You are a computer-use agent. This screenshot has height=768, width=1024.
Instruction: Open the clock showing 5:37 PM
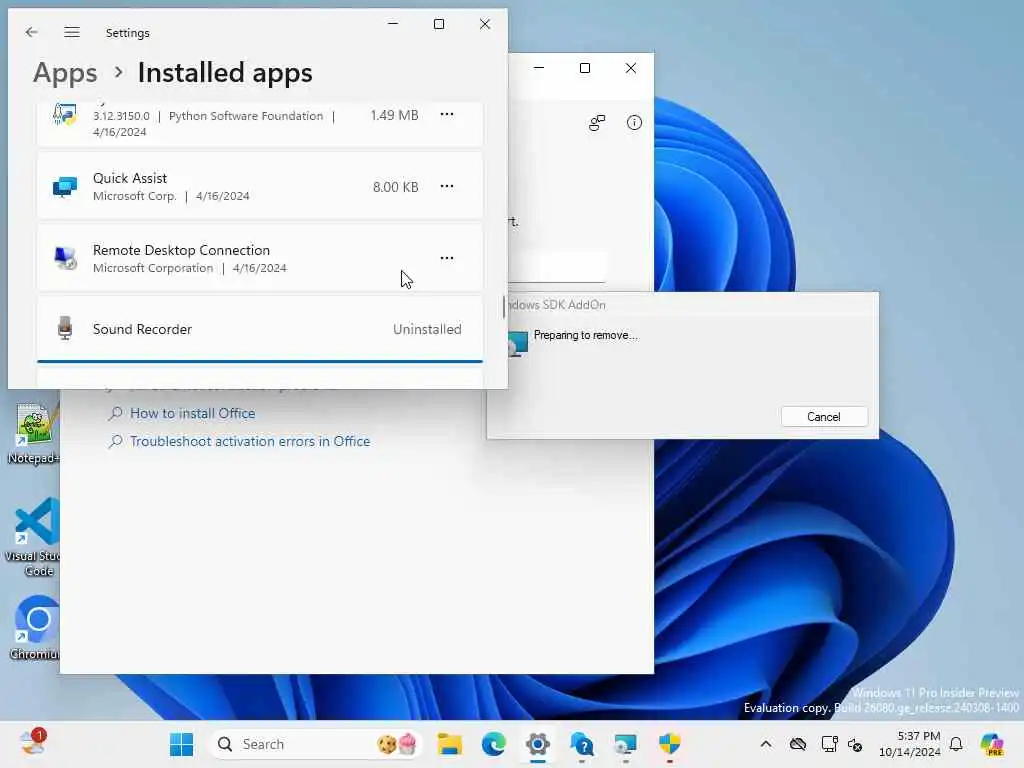(909, 744)
